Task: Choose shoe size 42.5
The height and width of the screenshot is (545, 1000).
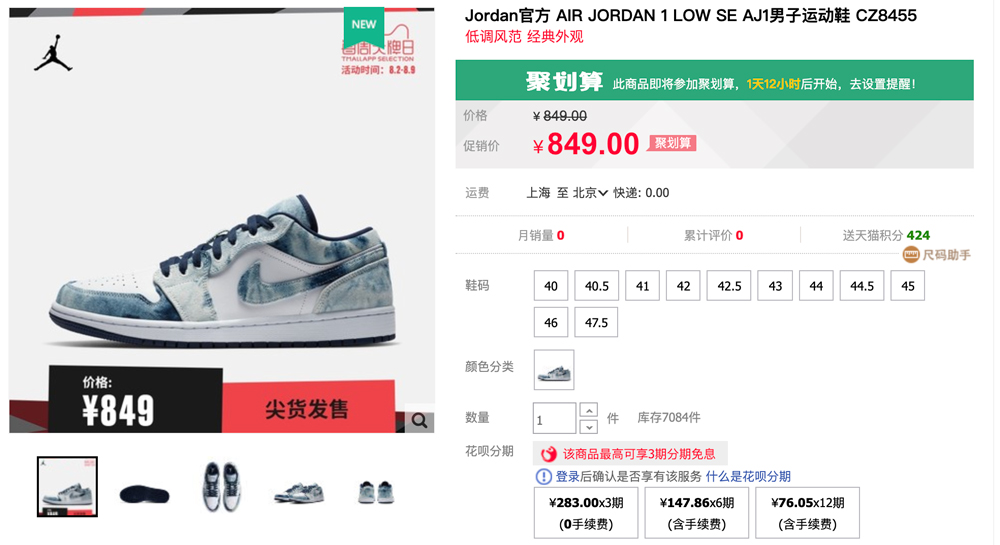Action: pos(729,286)
